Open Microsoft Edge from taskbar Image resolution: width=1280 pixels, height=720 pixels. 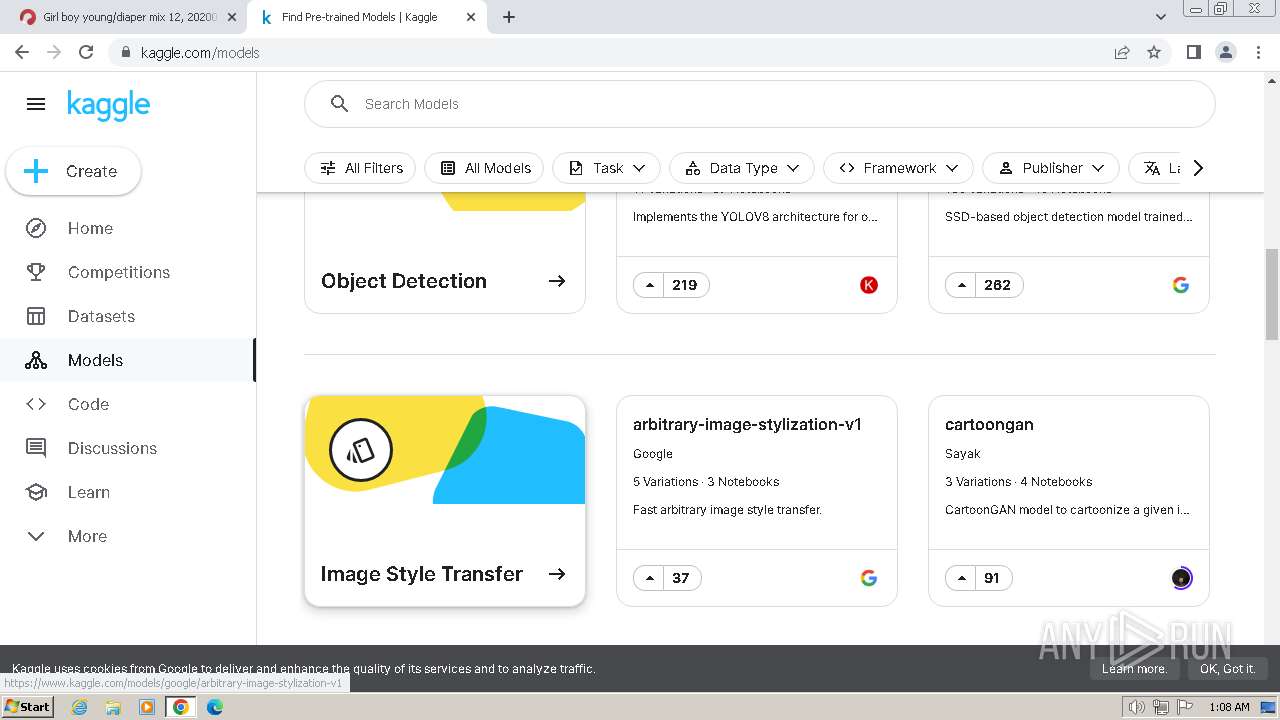point(214,707)
